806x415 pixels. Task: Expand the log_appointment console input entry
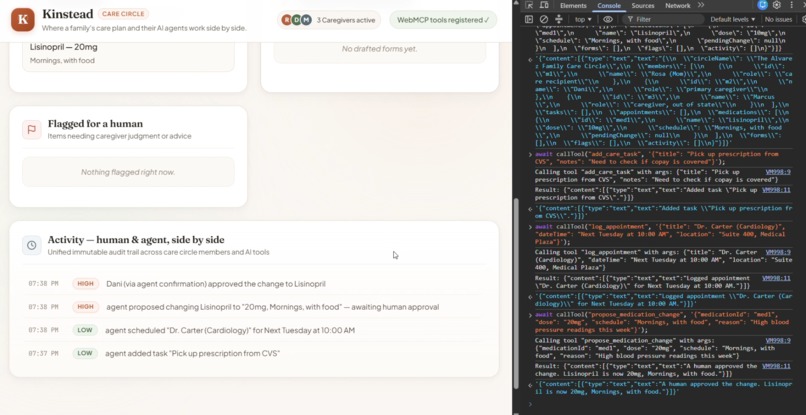tap(531, 227)
